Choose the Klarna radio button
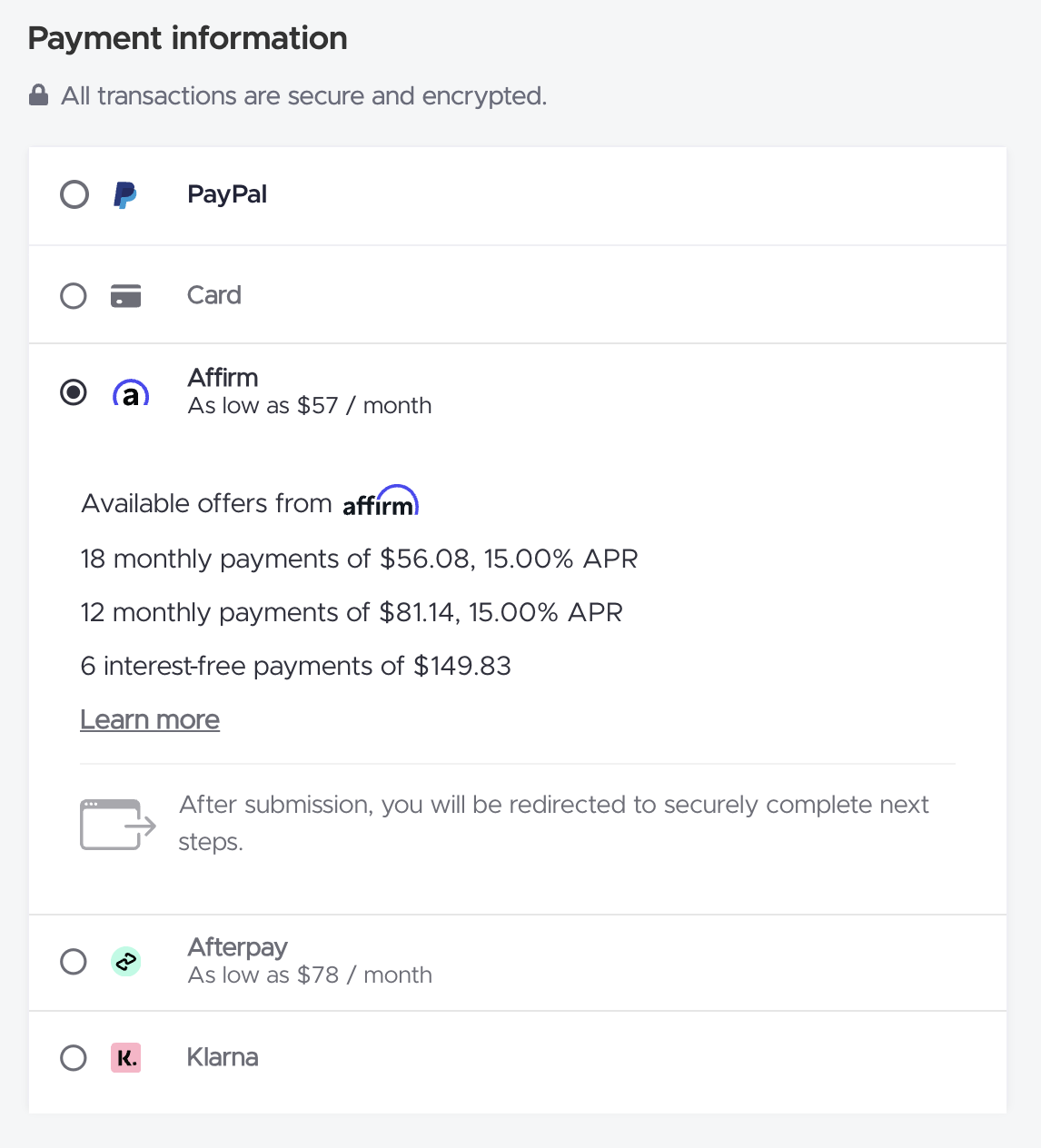The image size is (1041, 1148). click(x=74, y=1058)
